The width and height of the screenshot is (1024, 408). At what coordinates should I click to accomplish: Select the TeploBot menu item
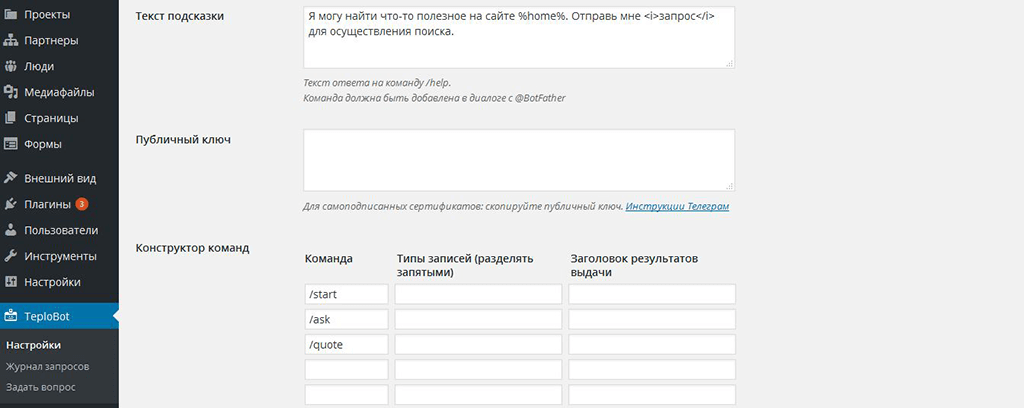point(59,317)
